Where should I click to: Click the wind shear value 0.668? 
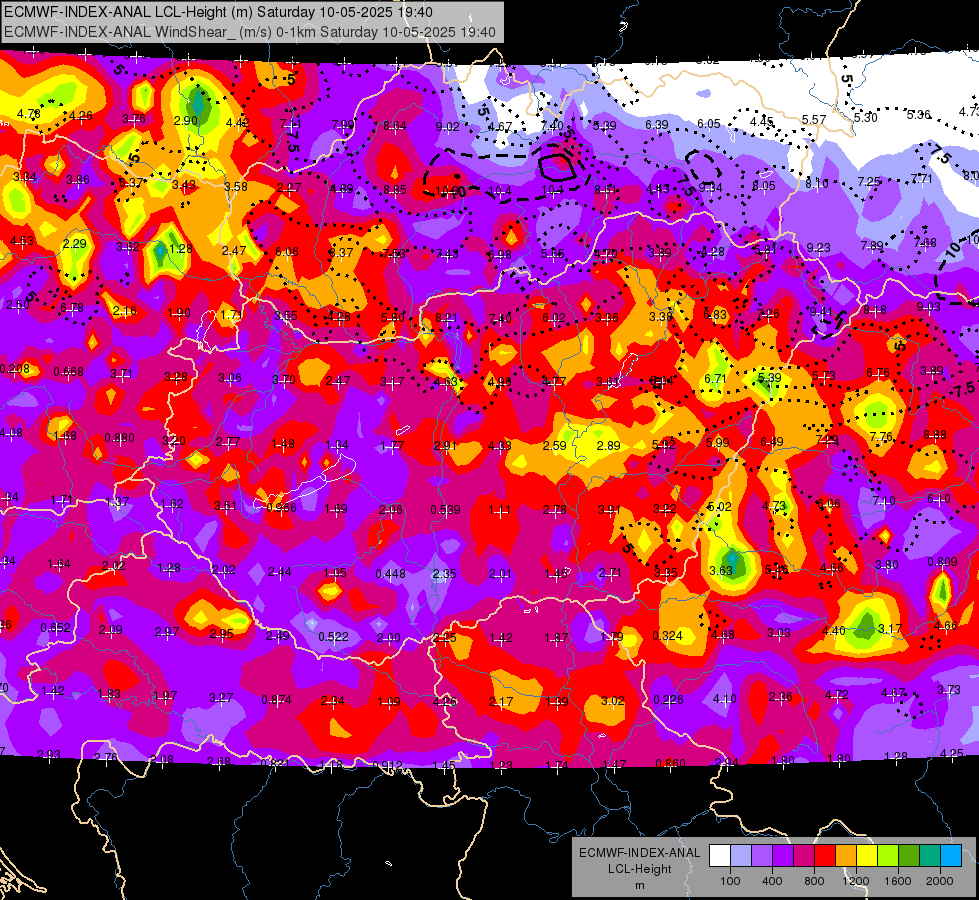(69, 372)
